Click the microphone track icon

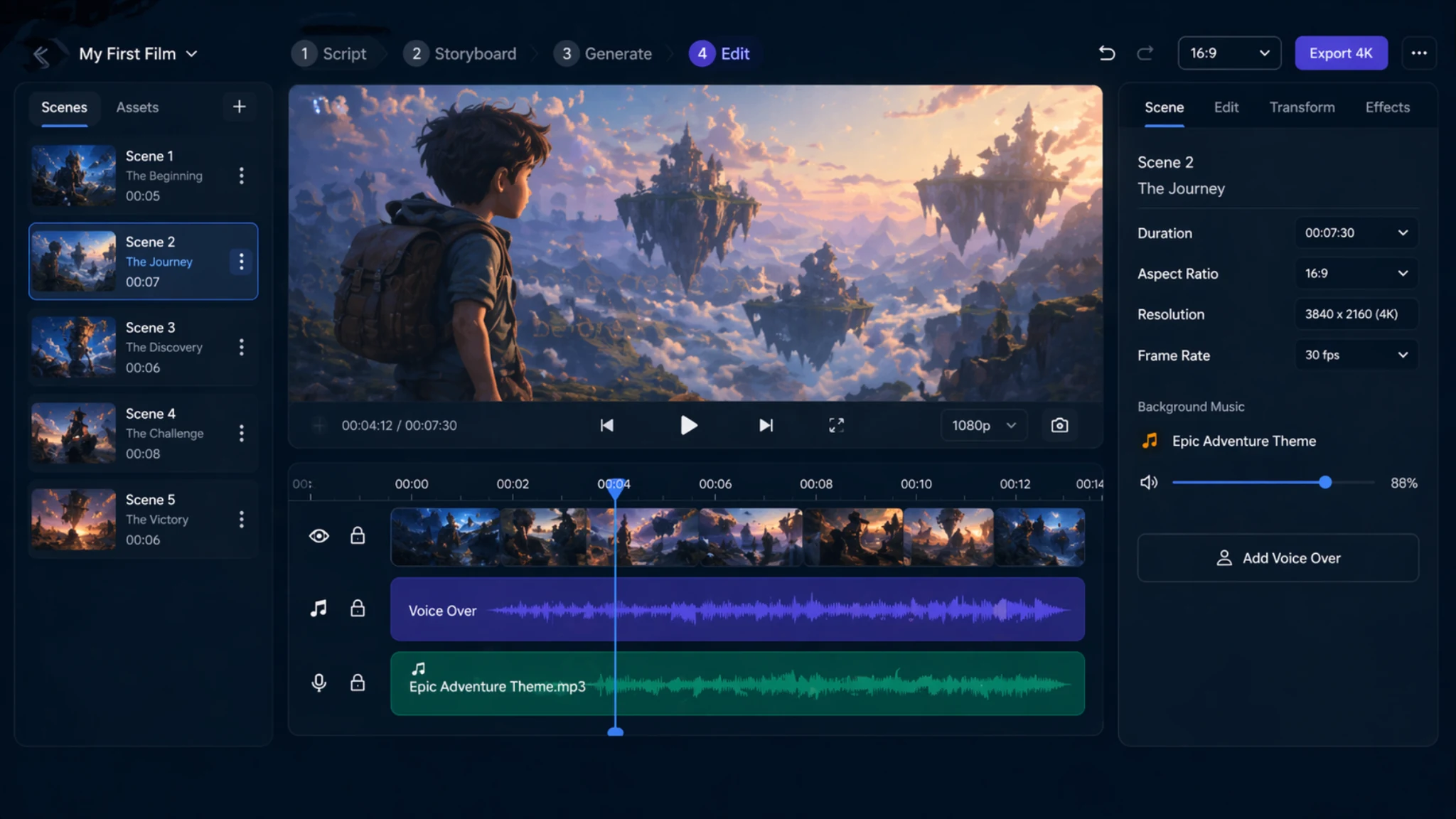click(x=318, y=683)
